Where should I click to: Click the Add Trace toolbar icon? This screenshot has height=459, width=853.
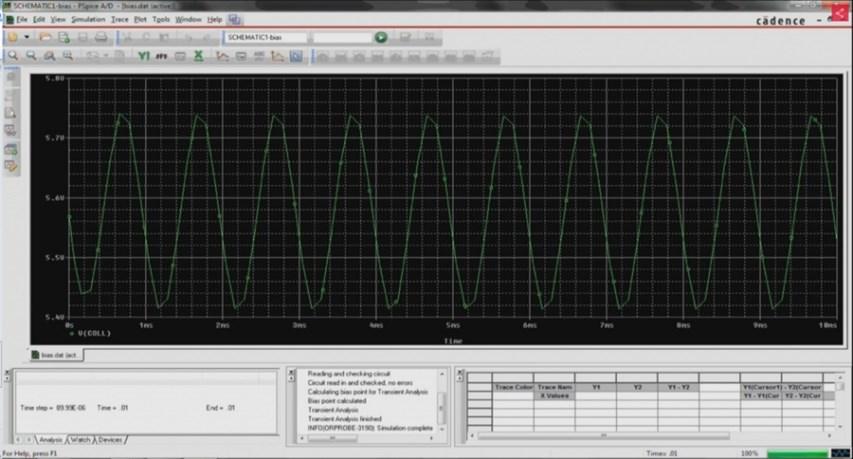pyautogui.click(x=222, y=55)
